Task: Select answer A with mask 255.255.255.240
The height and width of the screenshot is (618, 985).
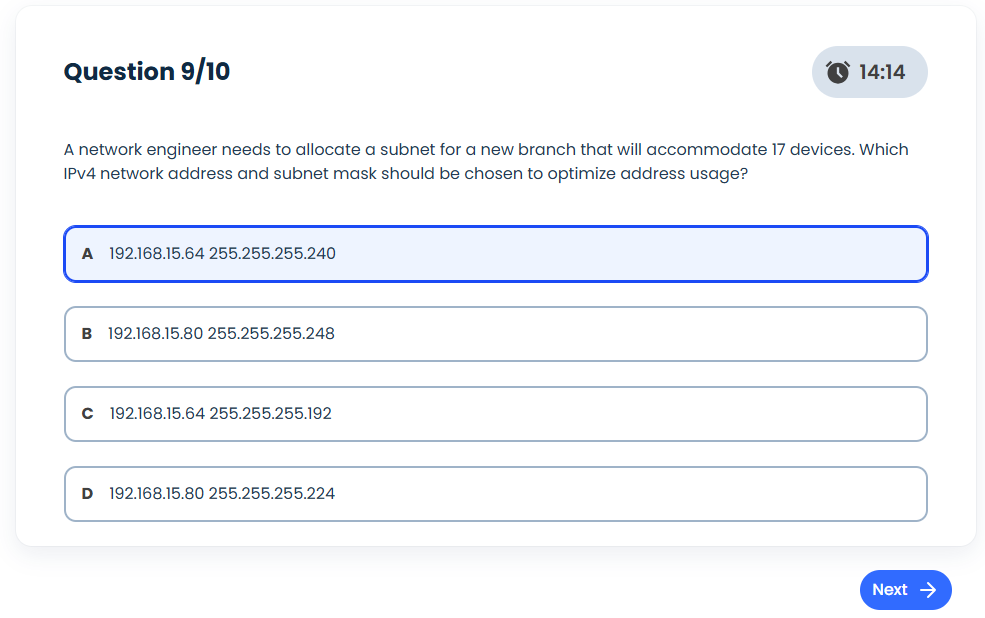Action: tap(496, 254)
